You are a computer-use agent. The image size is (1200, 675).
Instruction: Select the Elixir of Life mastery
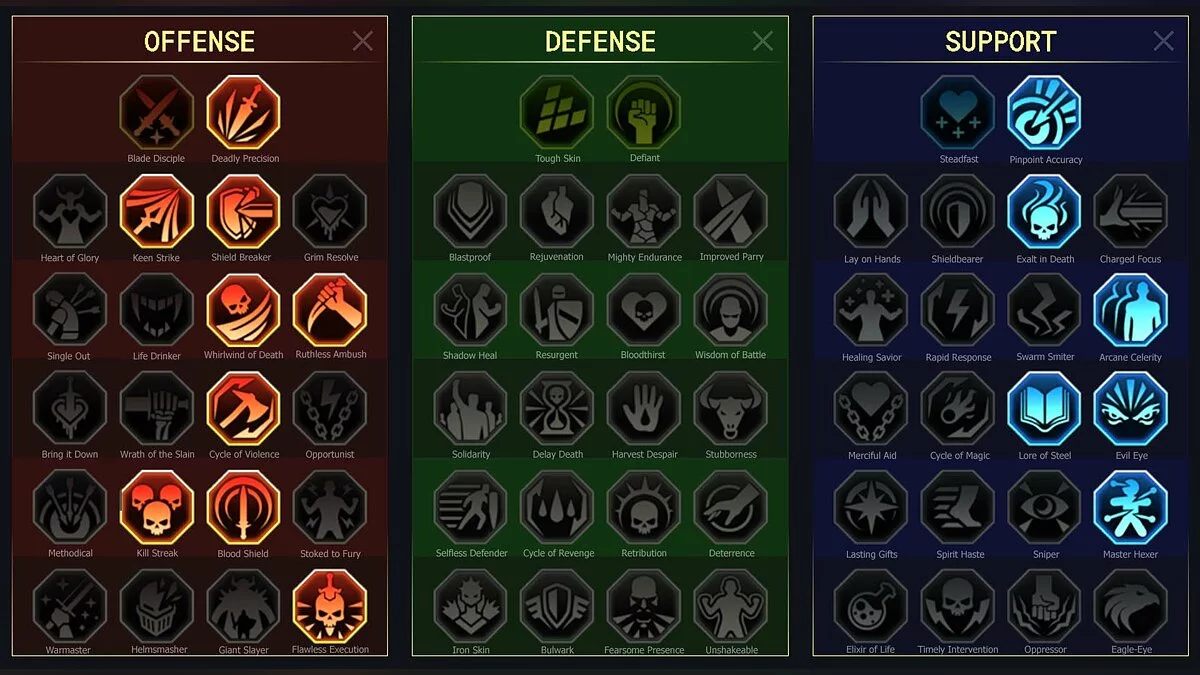pyautogui.click(x=871, y=606)
